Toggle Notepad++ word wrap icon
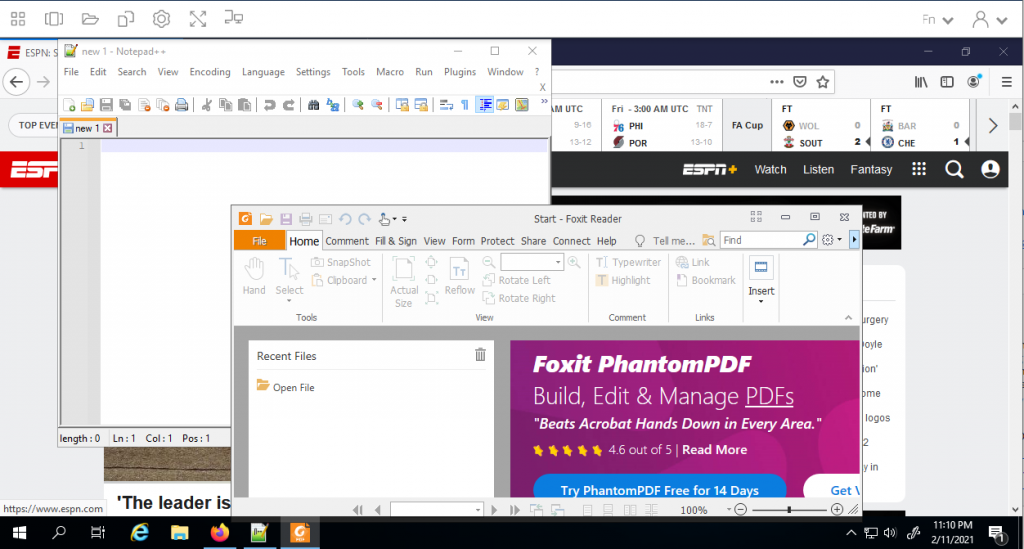 point(447,104)
